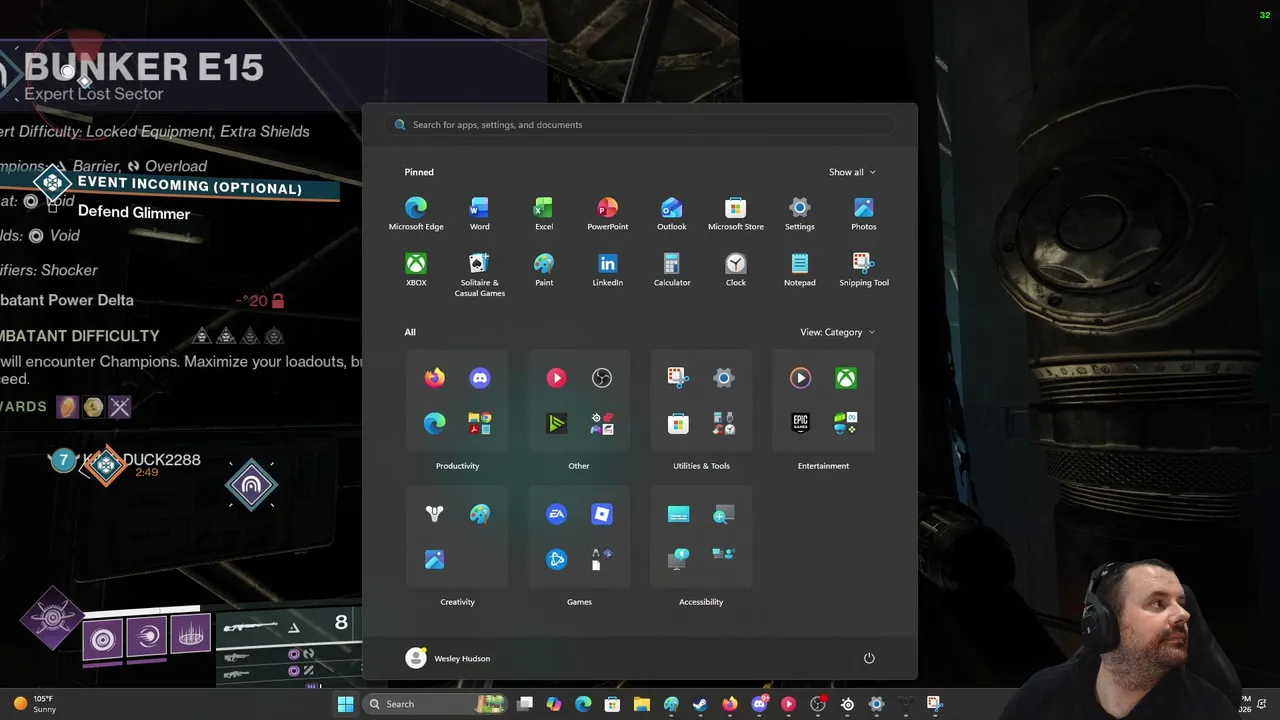Select the Games category label
This screenshot has width=1280, height=720.
pos(579,602)
